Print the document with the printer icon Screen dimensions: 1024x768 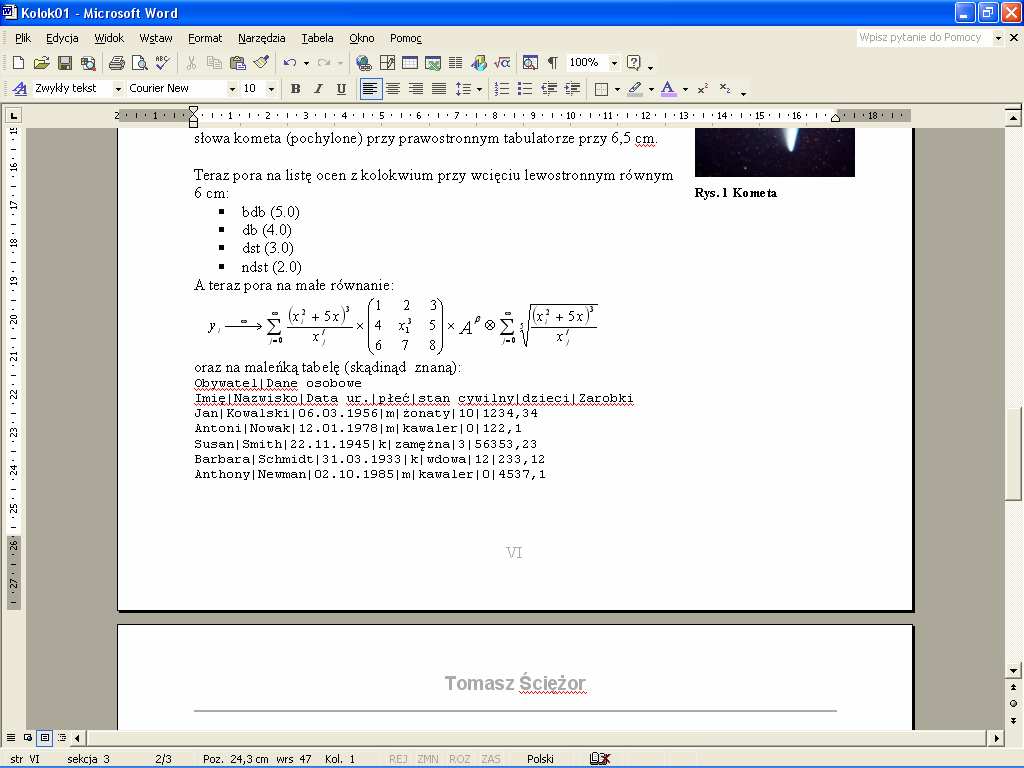point(117,63)
